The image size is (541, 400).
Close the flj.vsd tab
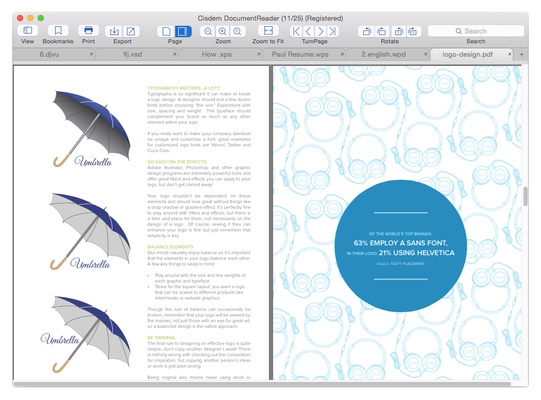[175, 54]
